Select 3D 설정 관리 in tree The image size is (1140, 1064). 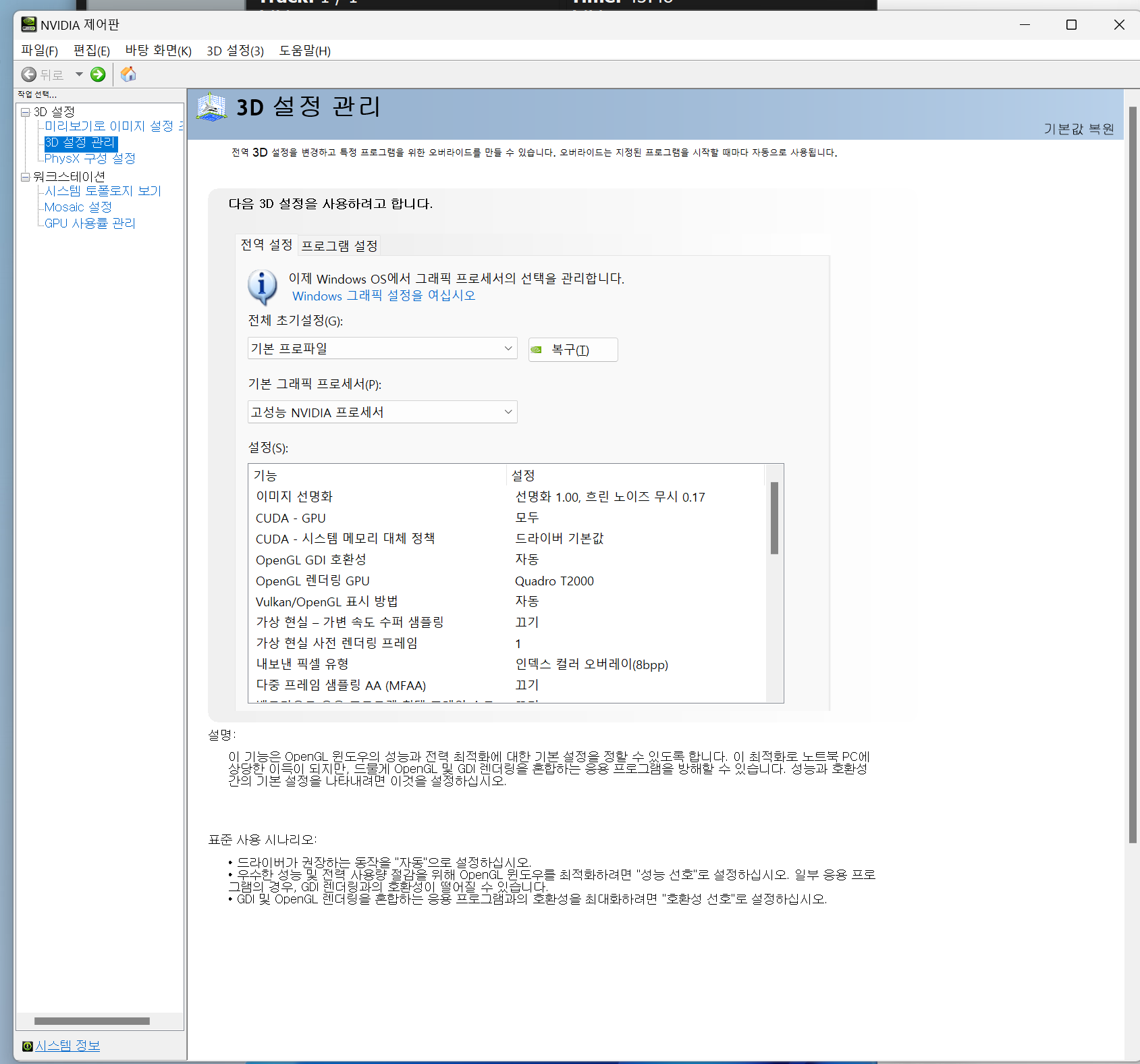pyautogui.click(x=81, y=143)
